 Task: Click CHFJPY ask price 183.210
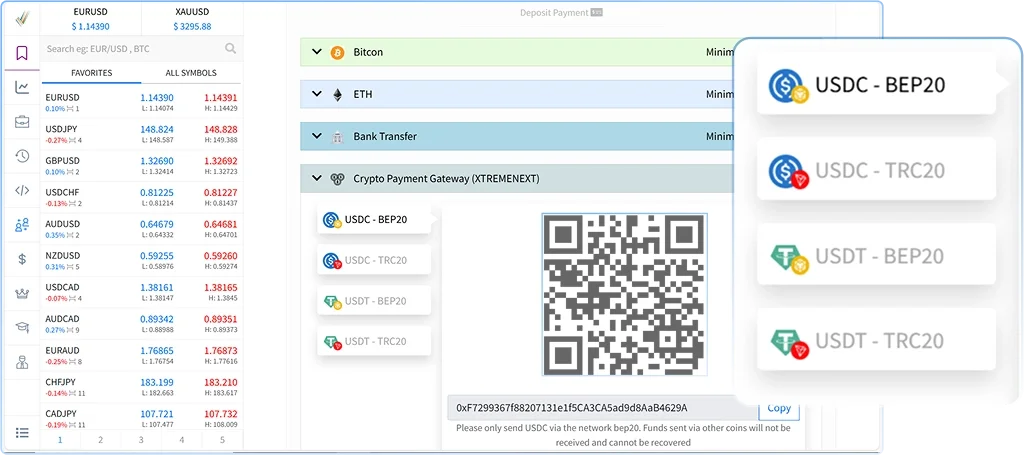[221, 382]
